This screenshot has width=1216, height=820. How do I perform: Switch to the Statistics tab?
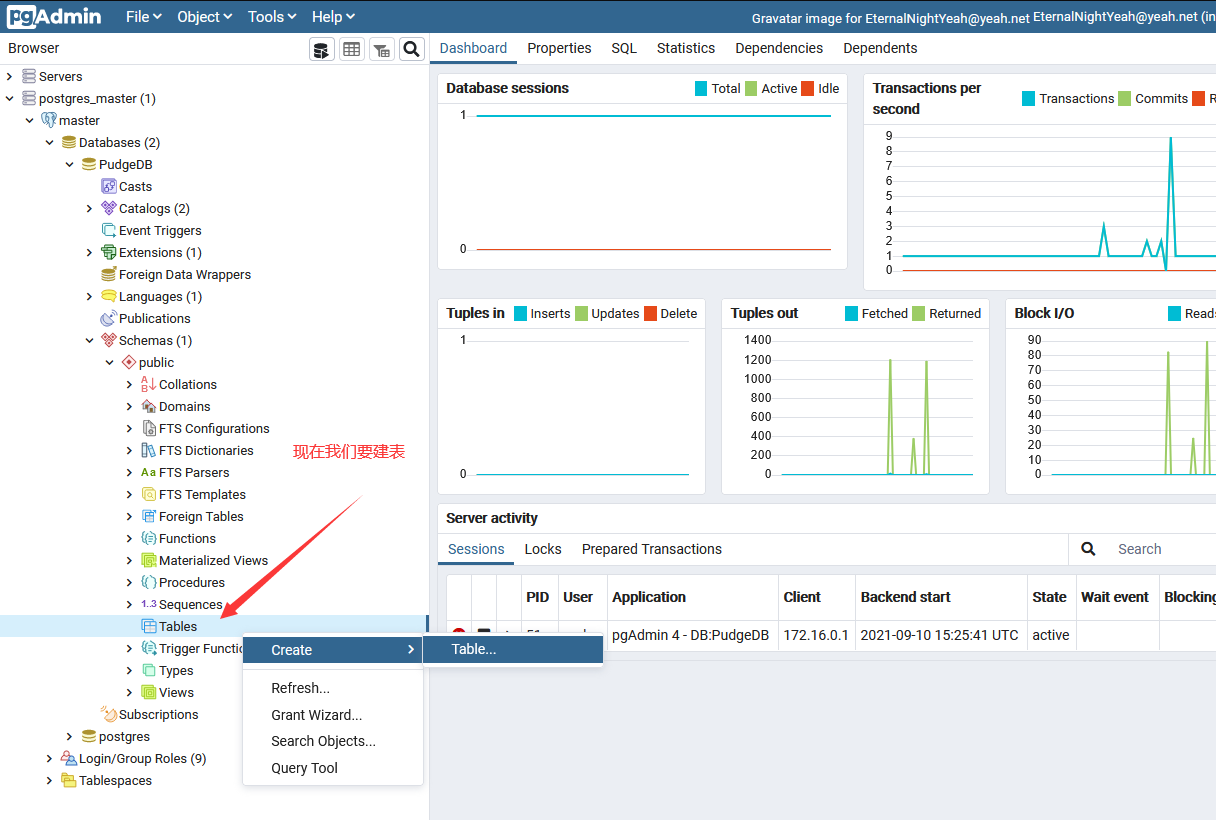pos(685,48)
